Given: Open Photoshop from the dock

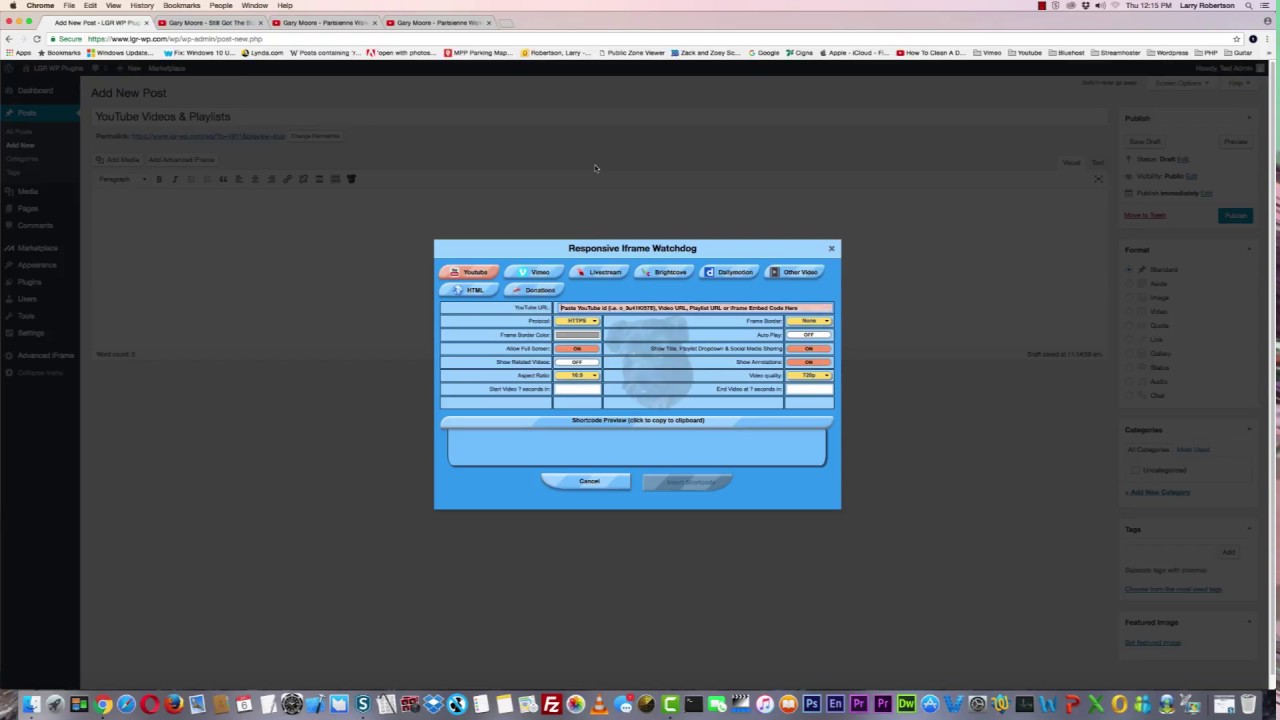Looking at the screenshot, I should point(811,705).
